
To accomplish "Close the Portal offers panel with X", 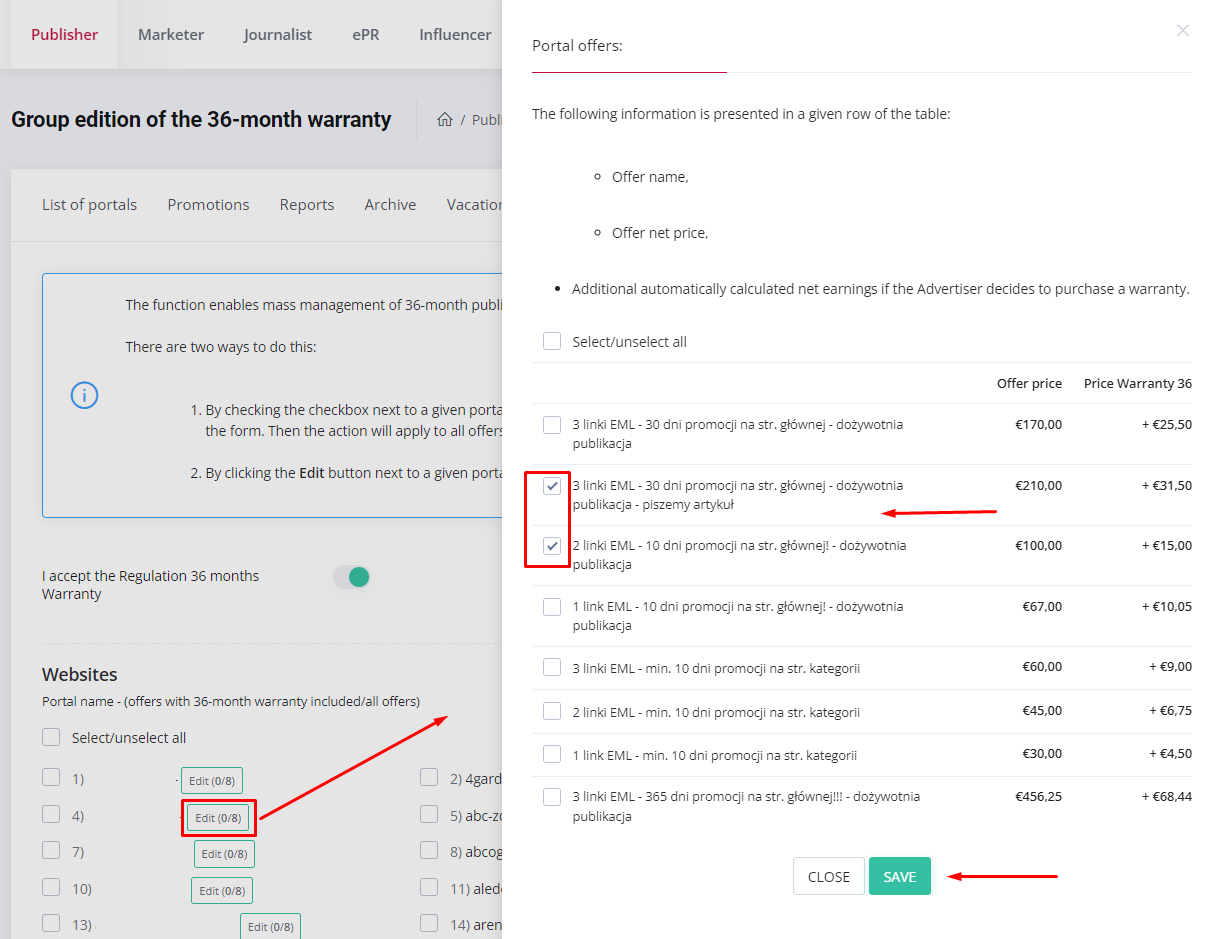I will (x=1183, y=31).
